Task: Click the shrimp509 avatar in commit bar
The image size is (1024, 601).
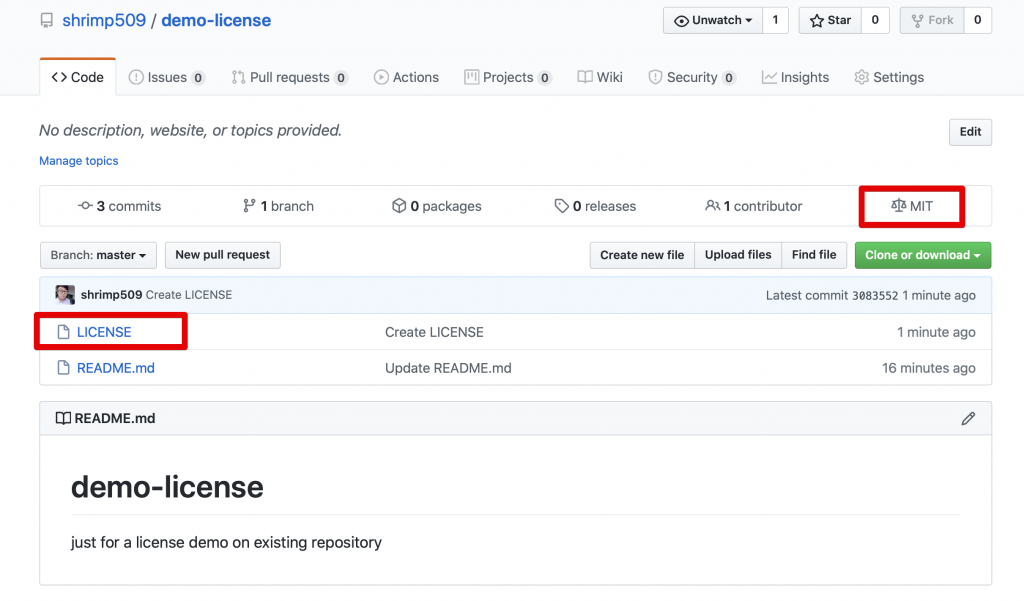Action: (x=65, y=295)
